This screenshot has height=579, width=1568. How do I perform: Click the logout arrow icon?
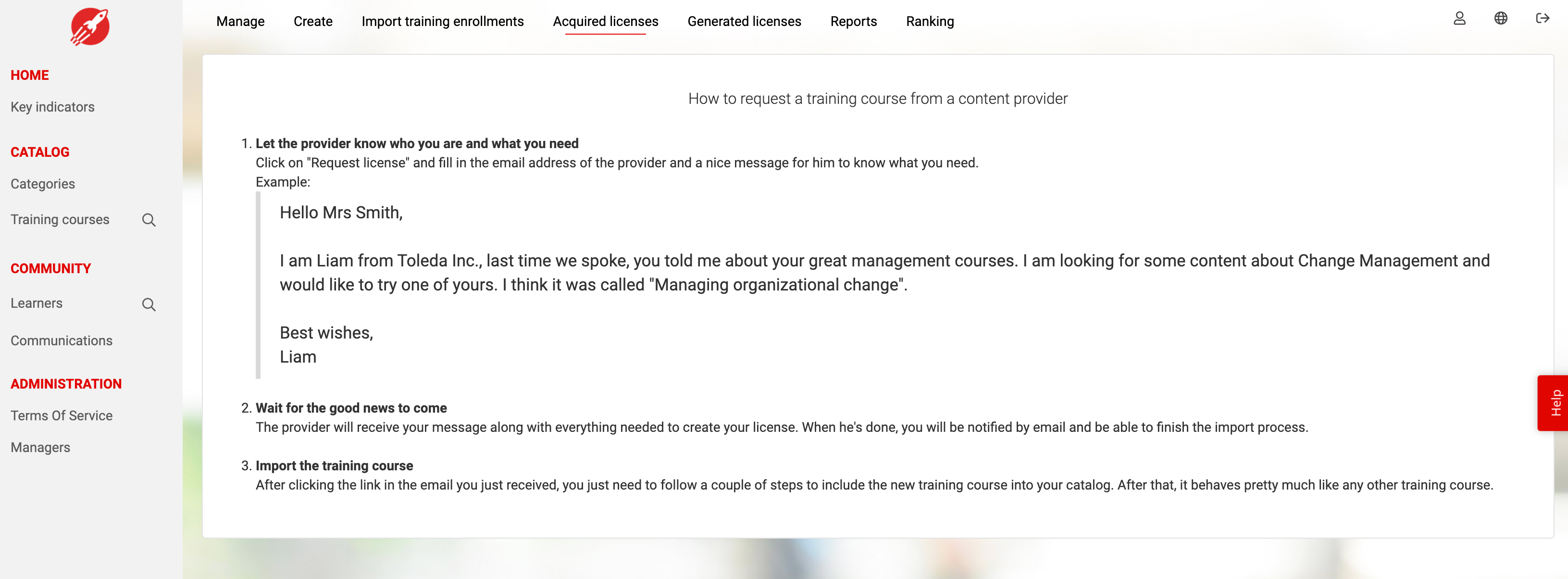(1543, 19)
